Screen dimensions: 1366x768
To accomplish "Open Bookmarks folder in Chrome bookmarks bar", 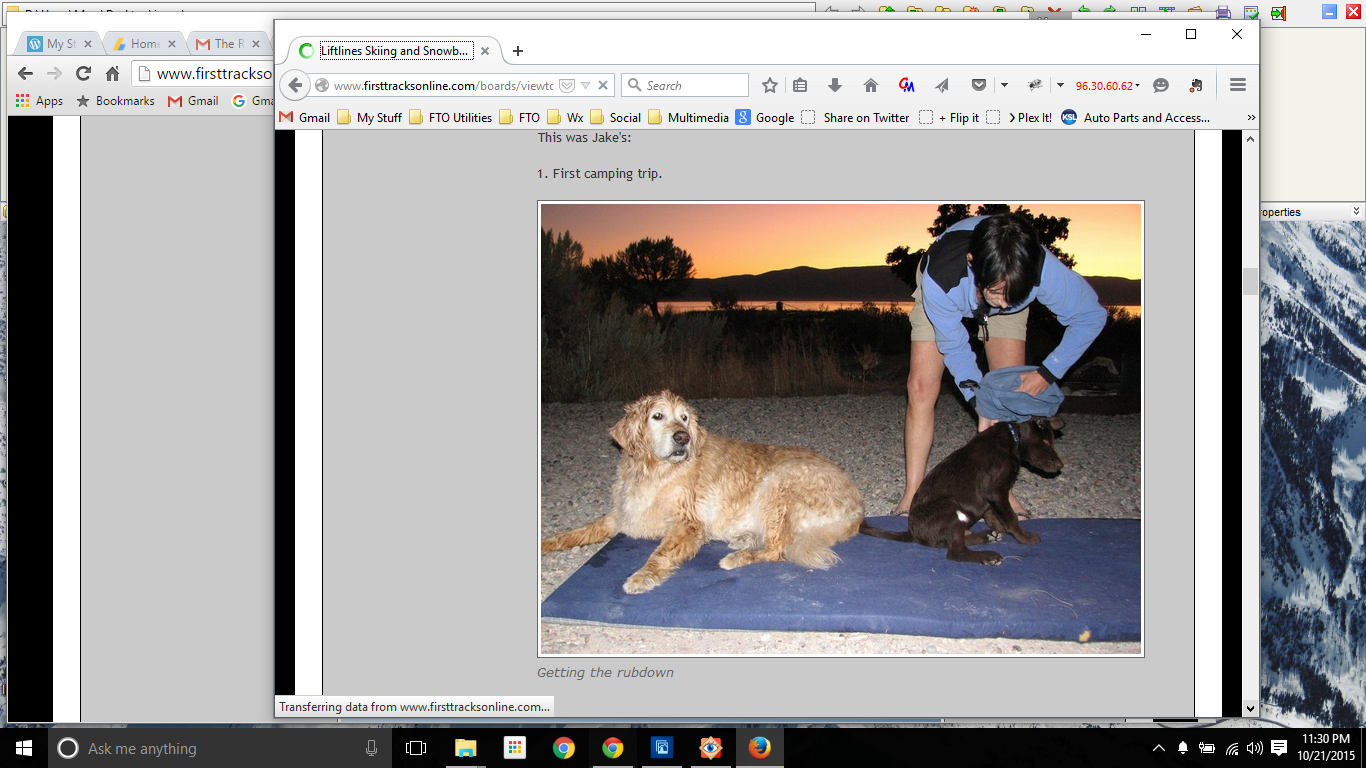I will 115,101.
